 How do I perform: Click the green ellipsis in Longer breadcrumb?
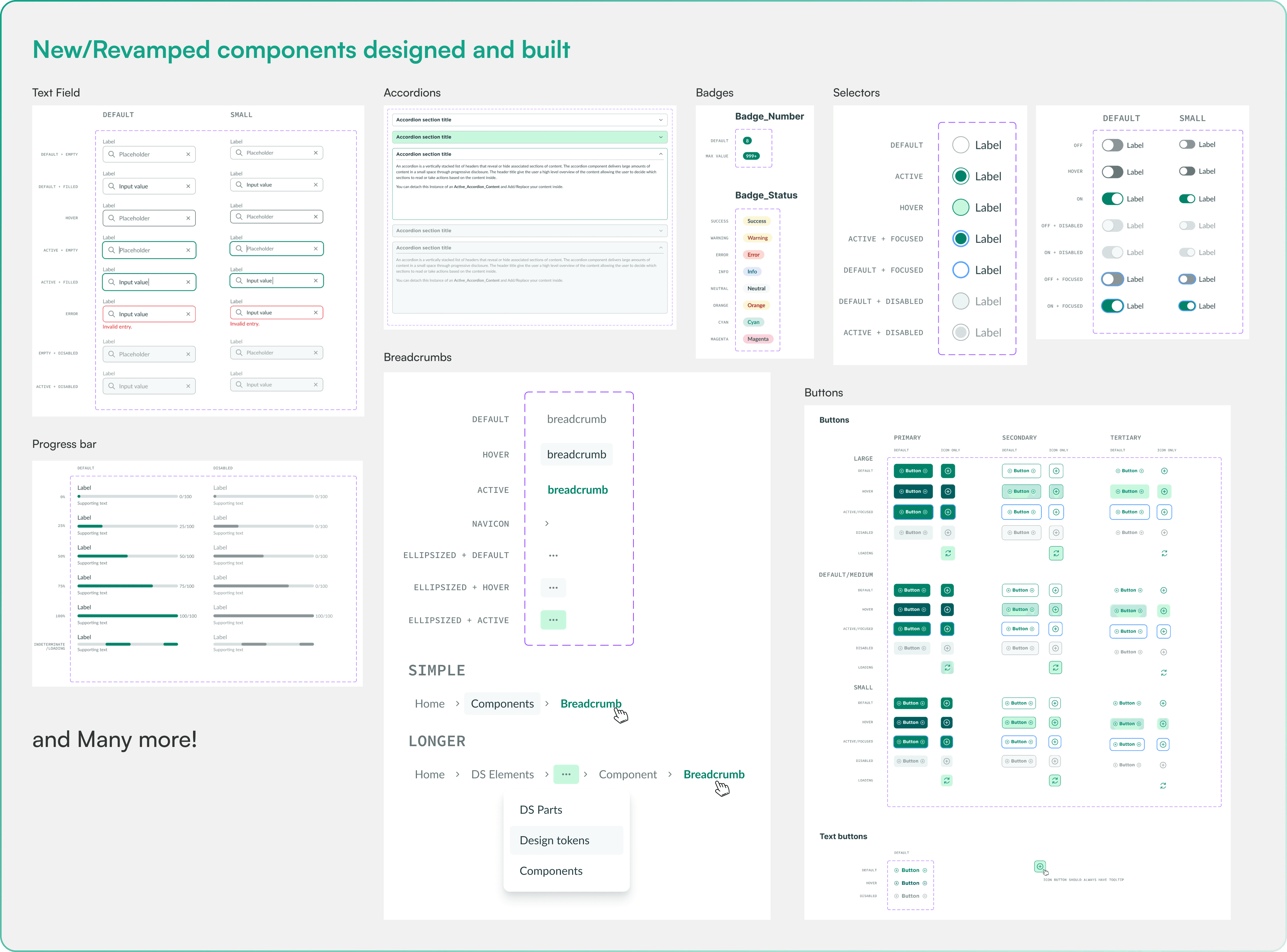tap(565, 774)
